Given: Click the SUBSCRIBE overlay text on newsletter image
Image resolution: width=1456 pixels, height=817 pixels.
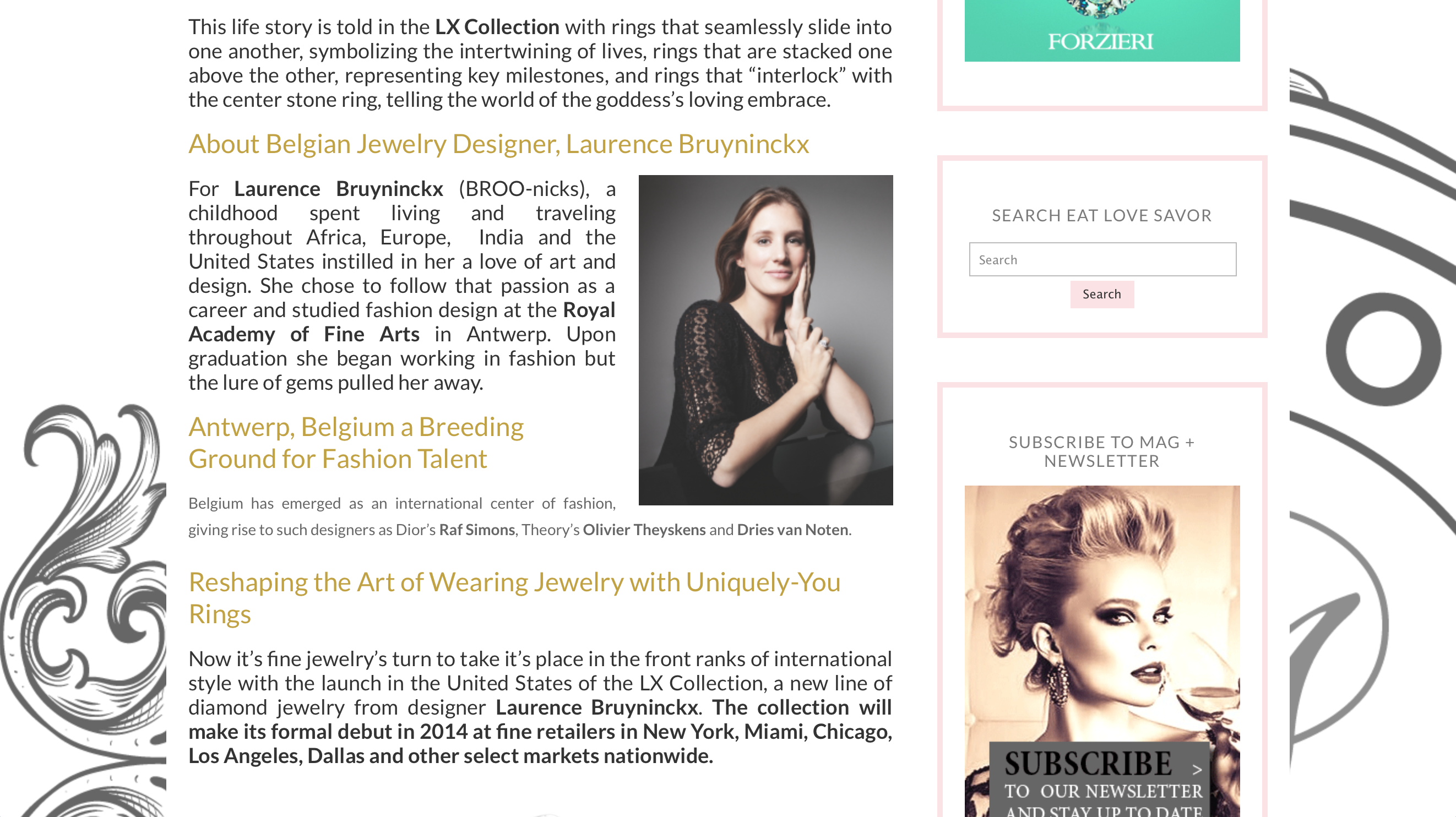Looking at the screenshot, I should [1088, 764].
